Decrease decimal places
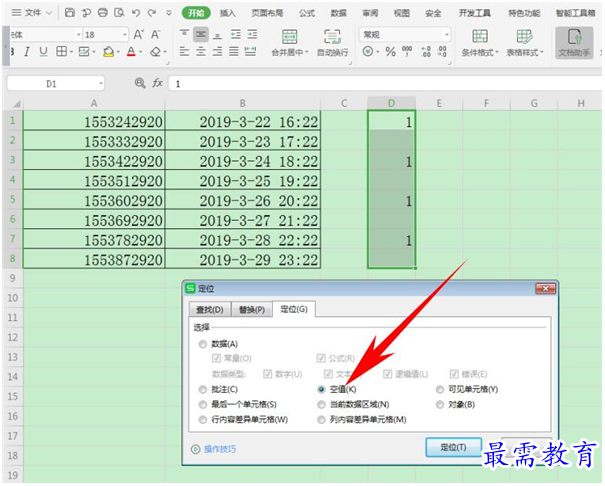This screenshot has height=486, width=605. pyautogui.click(x=442, y=51)
